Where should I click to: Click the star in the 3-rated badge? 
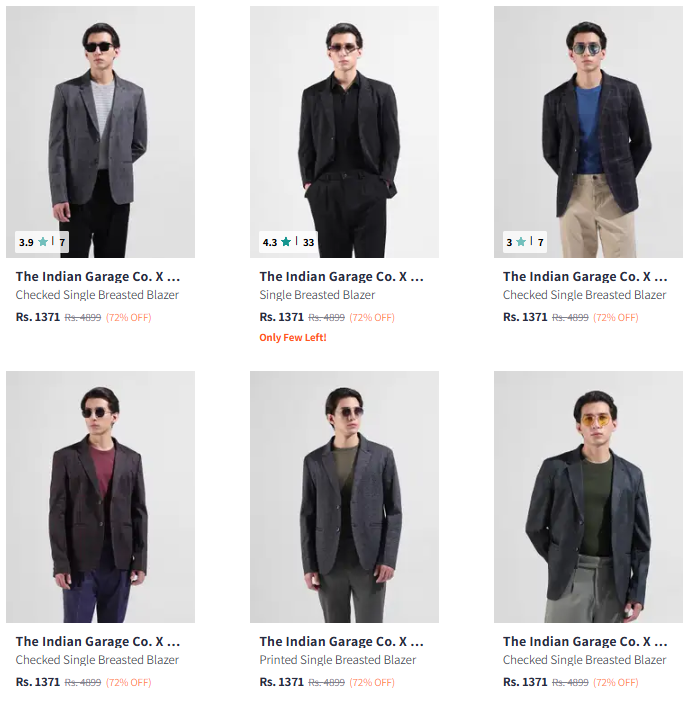pos(521,242)
